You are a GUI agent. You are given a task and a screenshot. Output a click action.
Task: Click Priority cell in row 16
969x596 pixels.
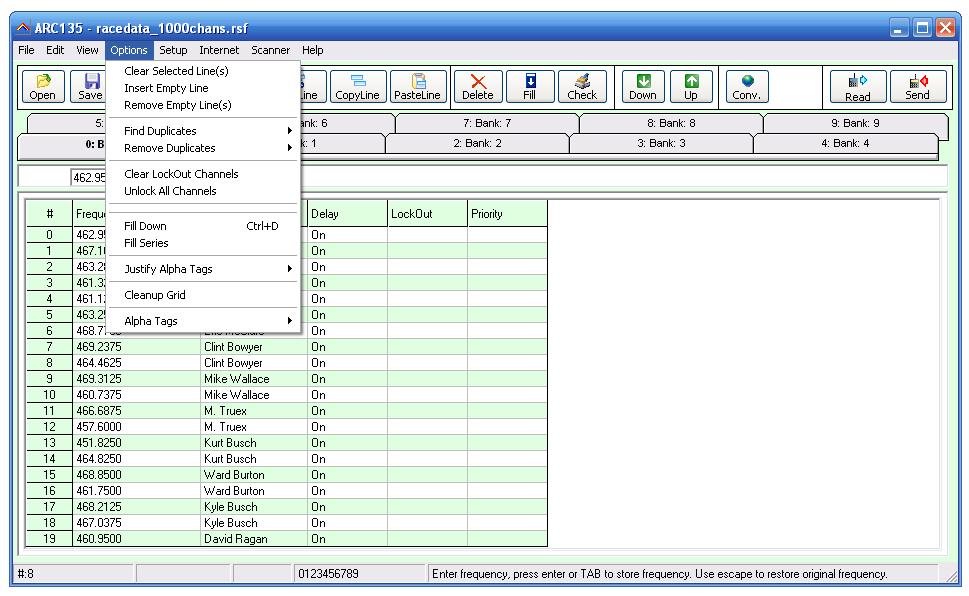coord(507,492)
